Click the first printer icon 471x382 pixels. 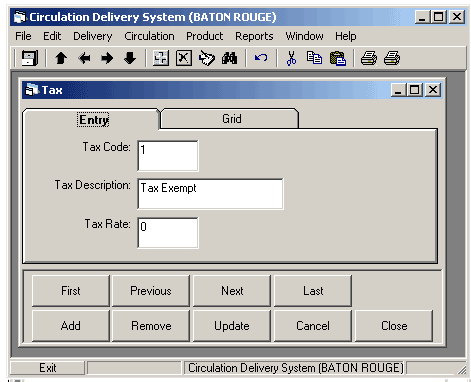(x=369, y=58)
